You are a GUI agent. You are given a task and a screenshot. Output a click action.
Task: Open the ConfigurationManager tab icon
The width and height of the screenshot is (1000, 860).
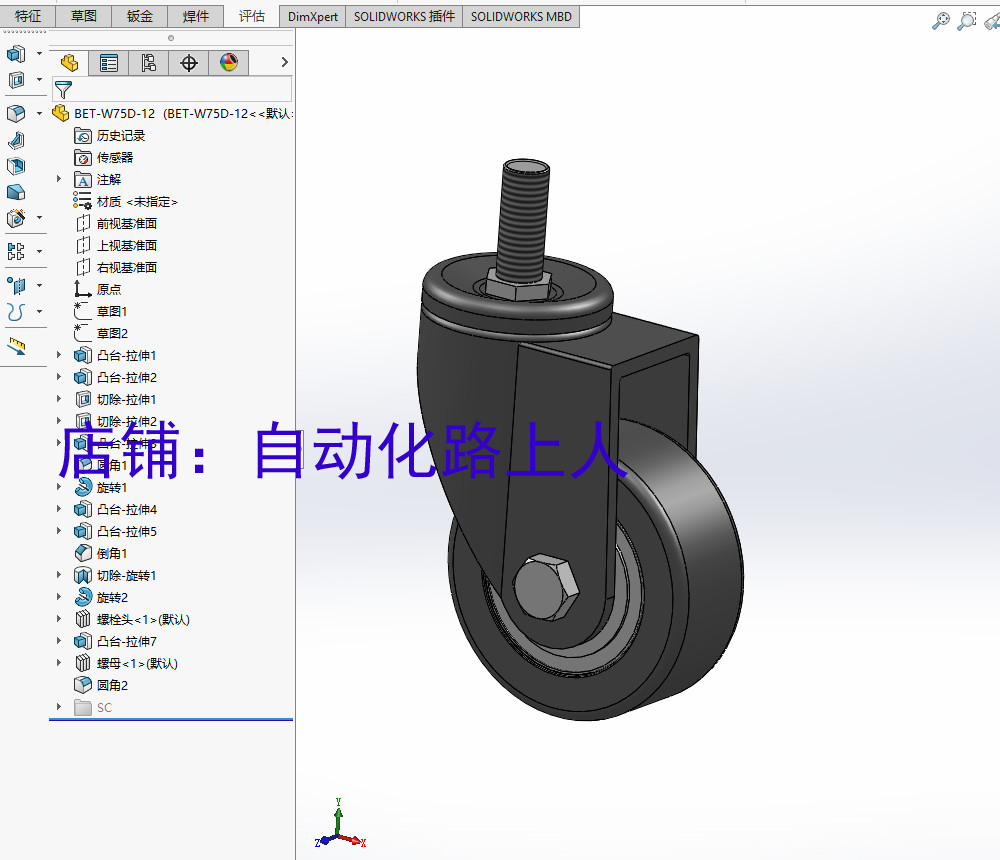[x=149, y=63]
